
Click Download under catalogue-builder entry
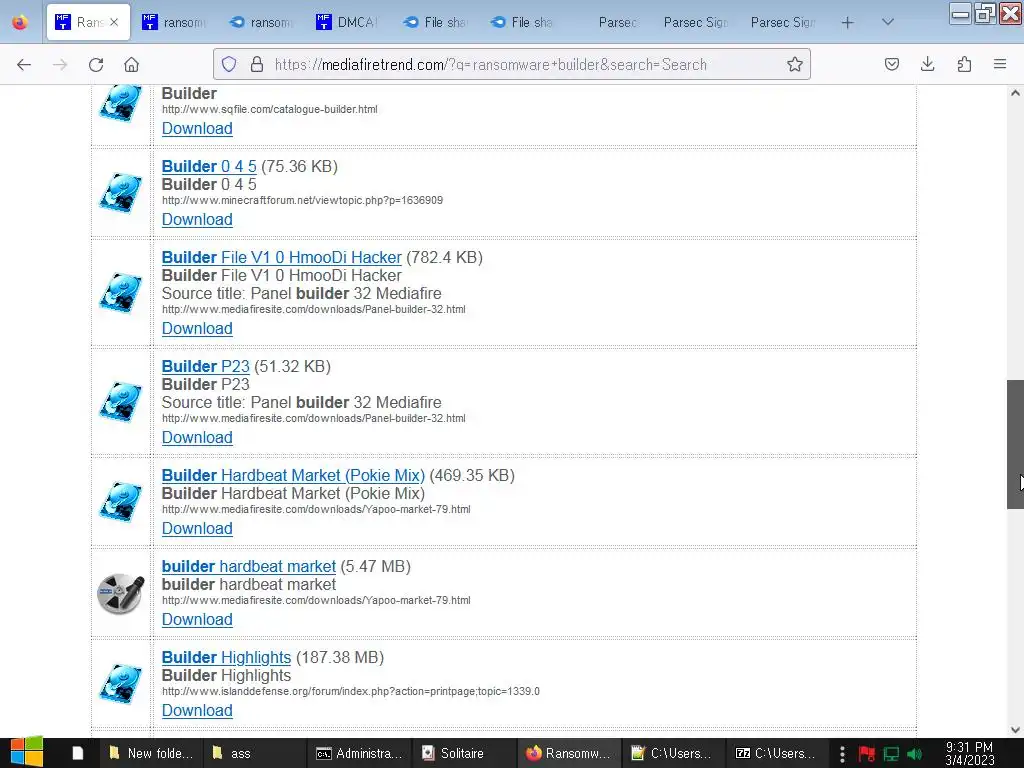[197, 129]
